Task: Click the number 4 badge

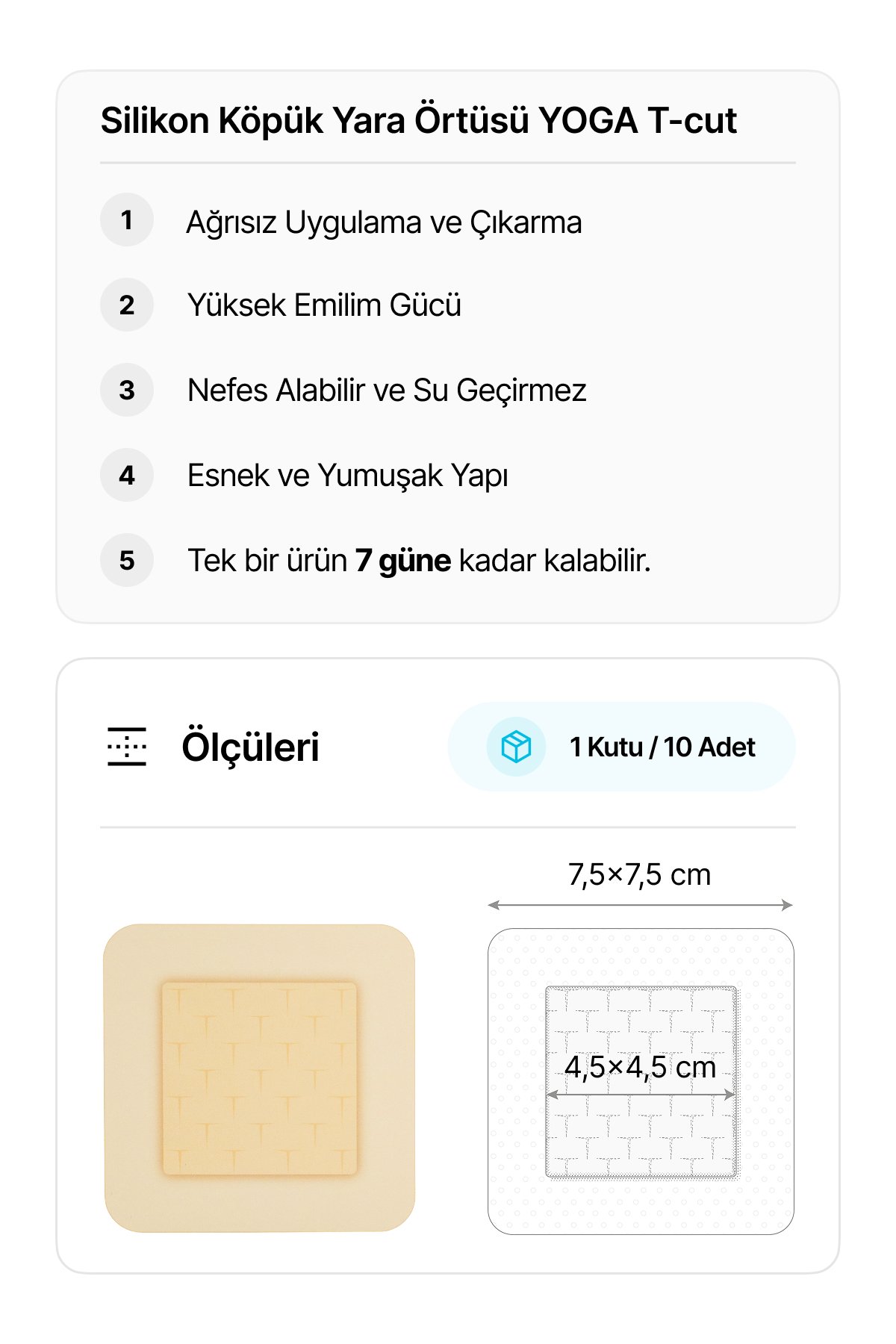Action: [x=127, y=475]
